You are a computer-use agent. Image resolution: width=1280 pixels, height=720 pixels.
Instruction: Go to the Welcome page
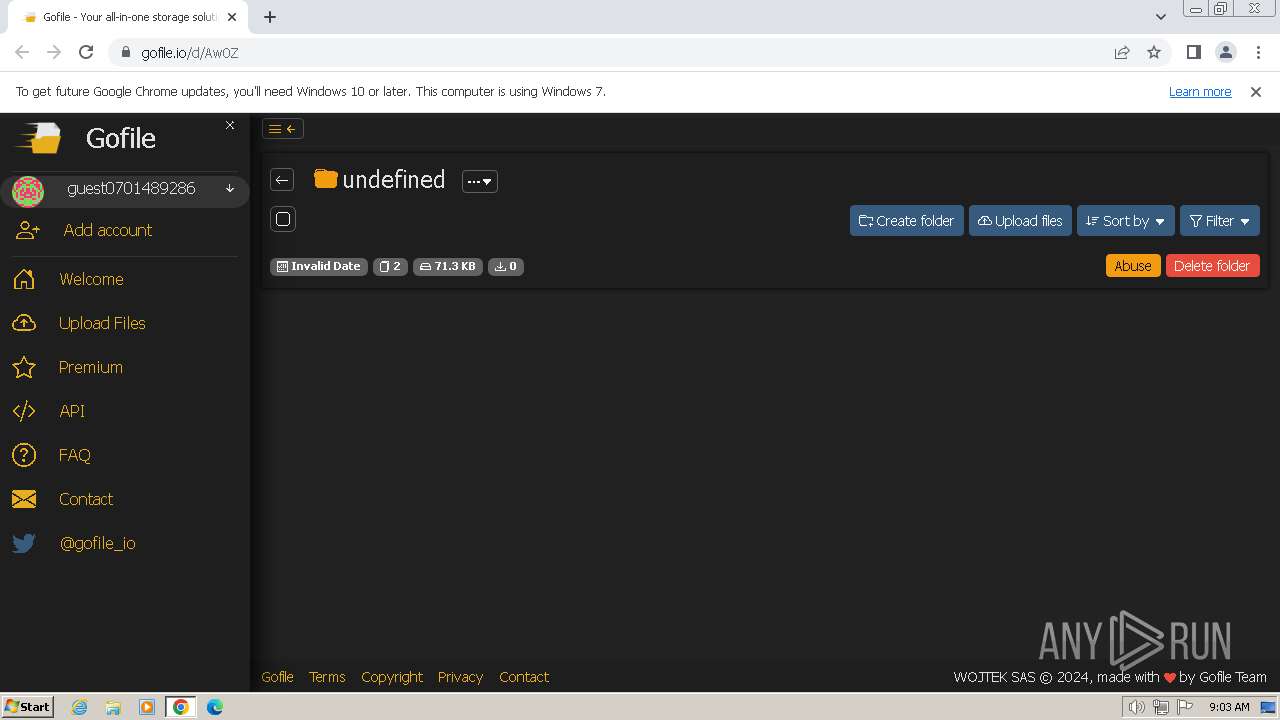pos(91,279)
